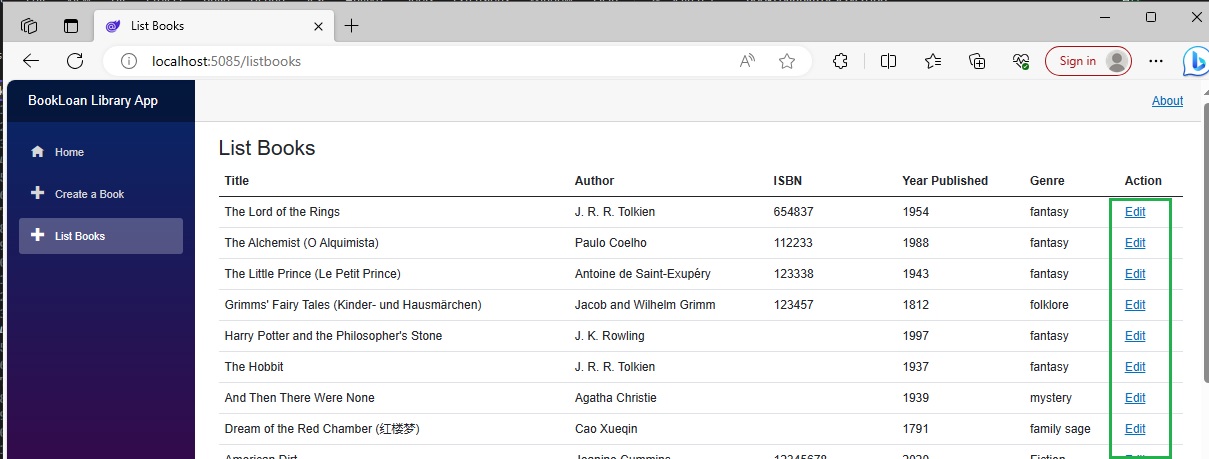Open the Collections icon
The image size is (1209, 459).
pos(978,61)
